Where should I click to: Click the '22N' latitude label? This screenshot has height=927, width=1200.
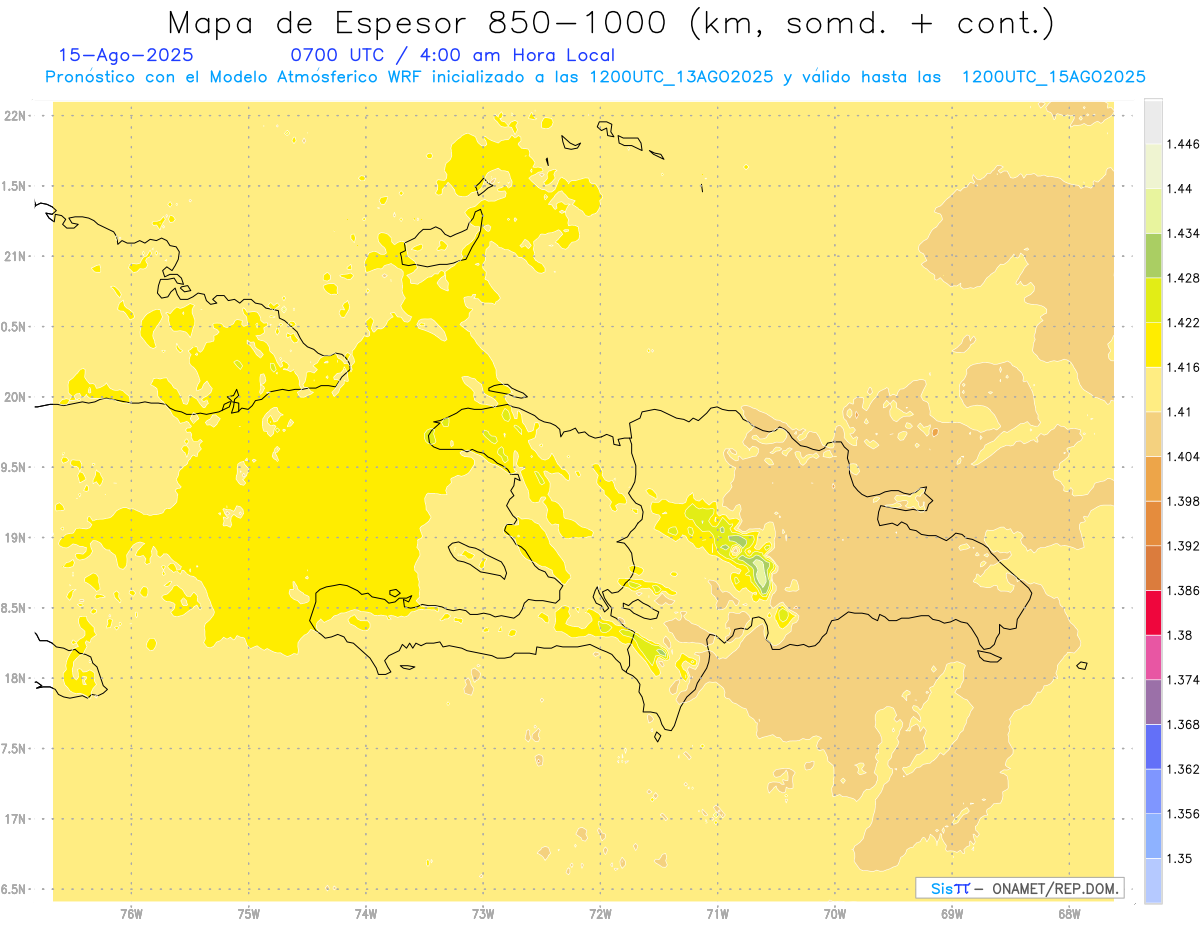click(x=14, y=116)
